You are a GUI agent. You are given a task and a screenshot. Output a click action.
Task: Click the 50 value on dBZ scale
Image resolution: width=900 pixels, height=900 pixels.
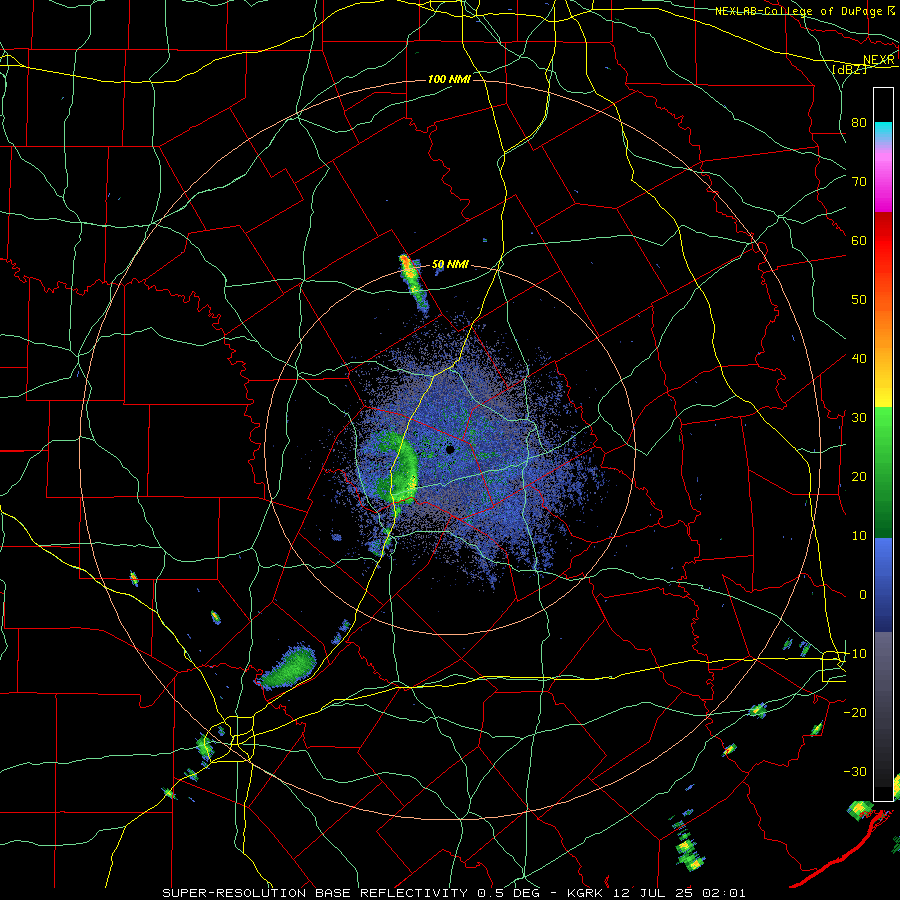click(x=859, y=300)
